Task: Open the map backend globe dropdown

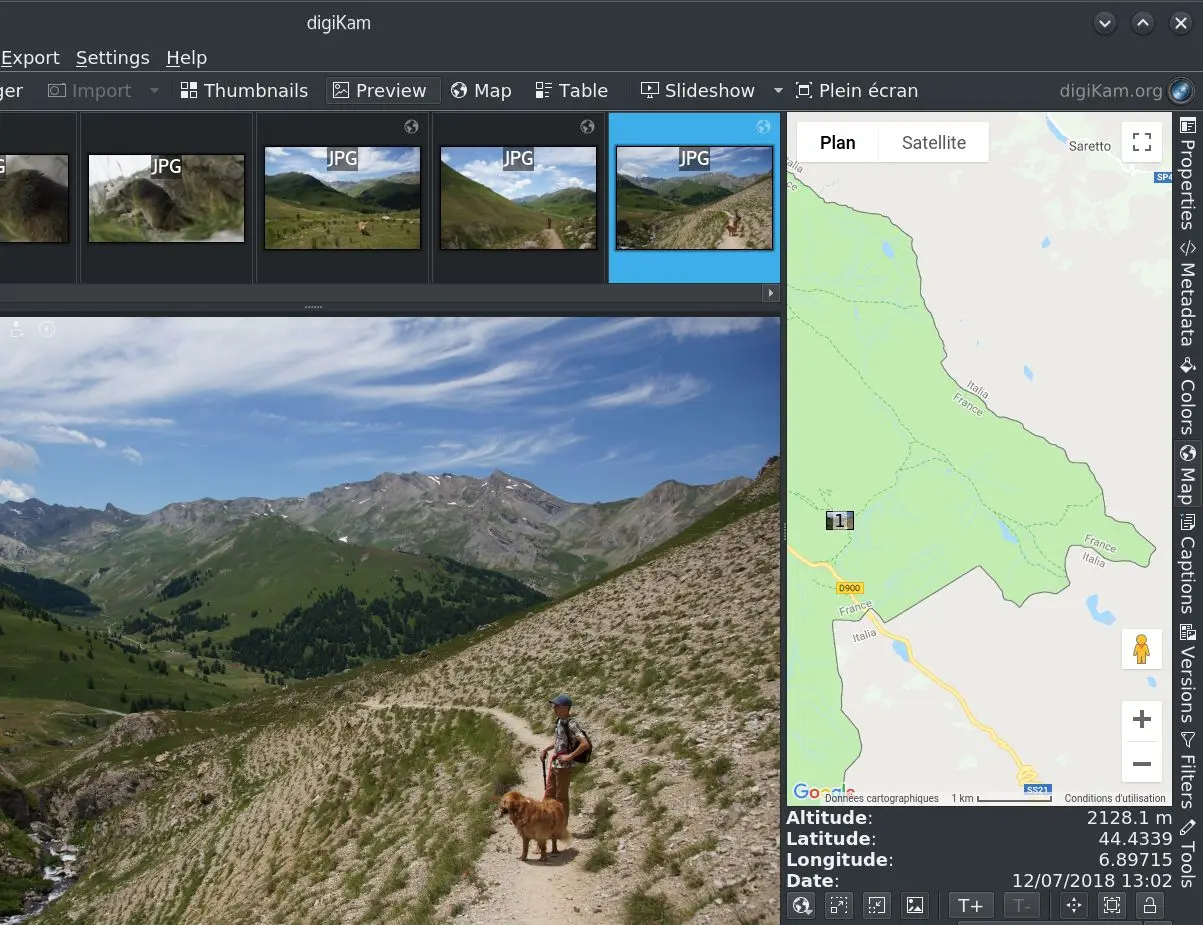Action: pyautogui.click(x=801, y=905)
